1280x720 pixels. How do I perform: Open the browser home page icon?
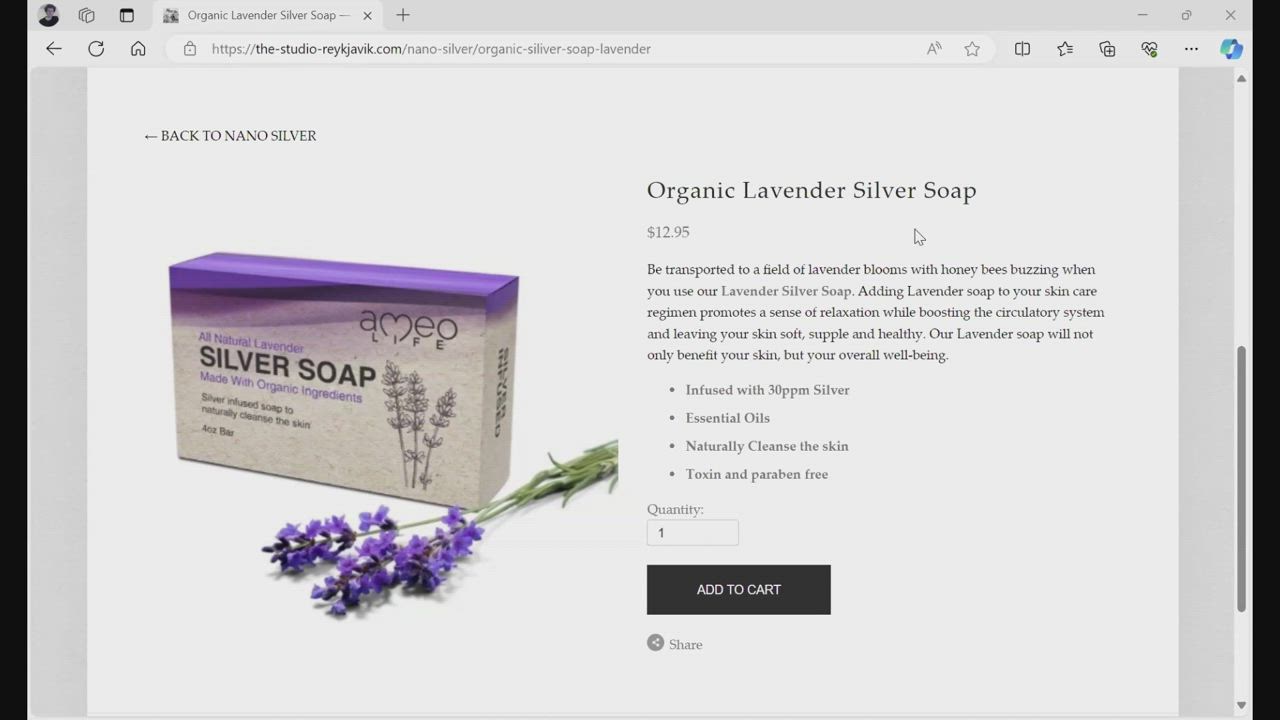pos(138,48)
